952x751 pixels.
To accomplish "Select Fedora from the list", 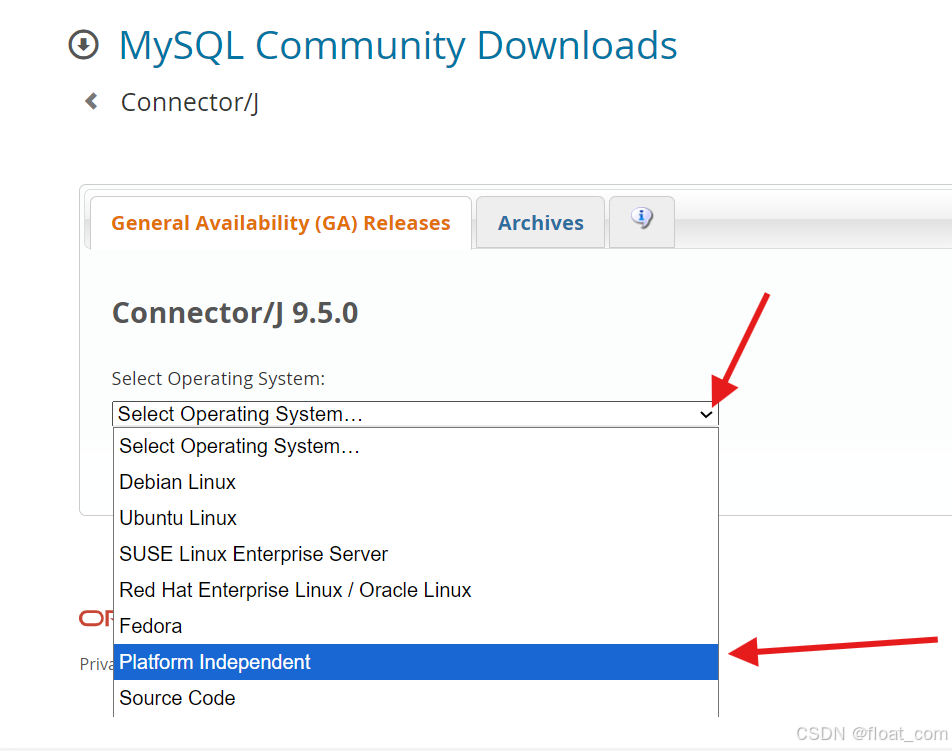I will [416, 626].
